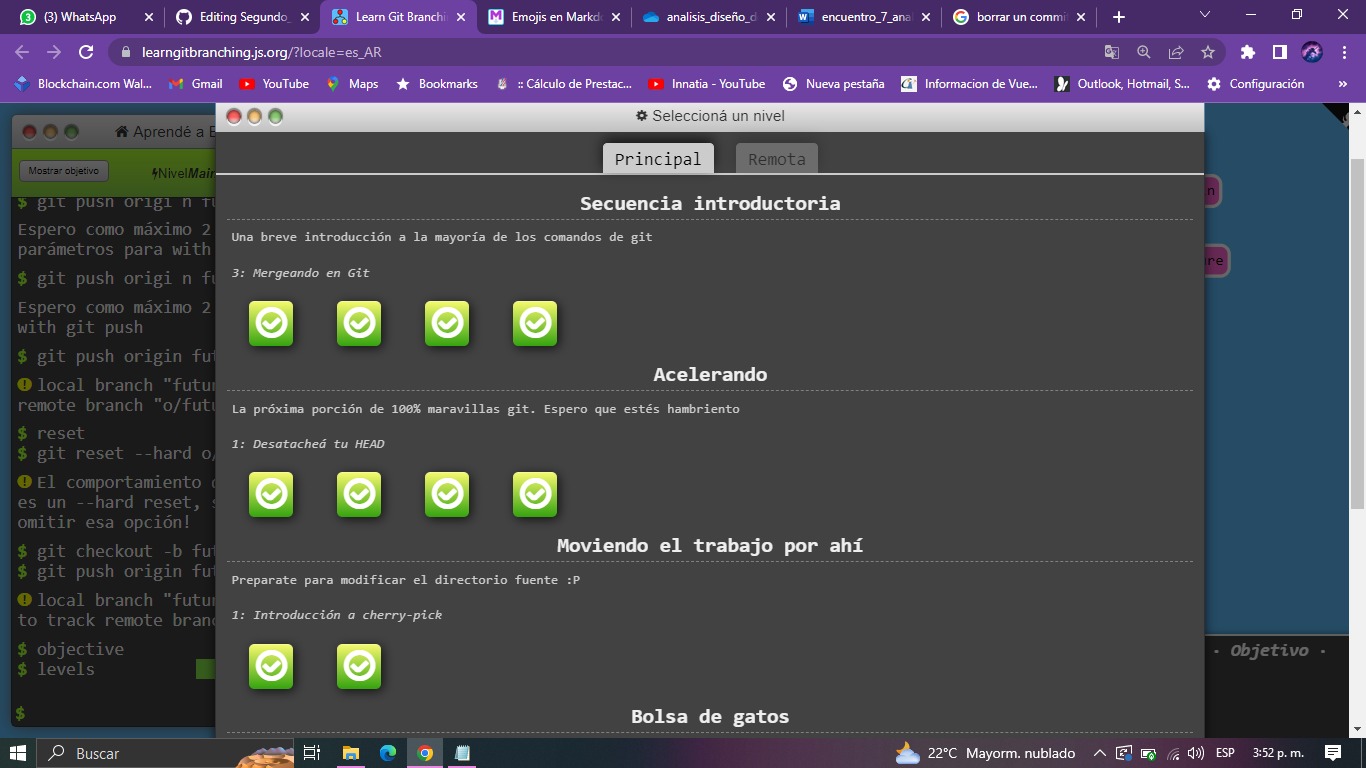Image resolution: width=1366 pixels, height=768 pixels.
Task: Open the third level in Acelerando section
Action: [x=447, y=493]
